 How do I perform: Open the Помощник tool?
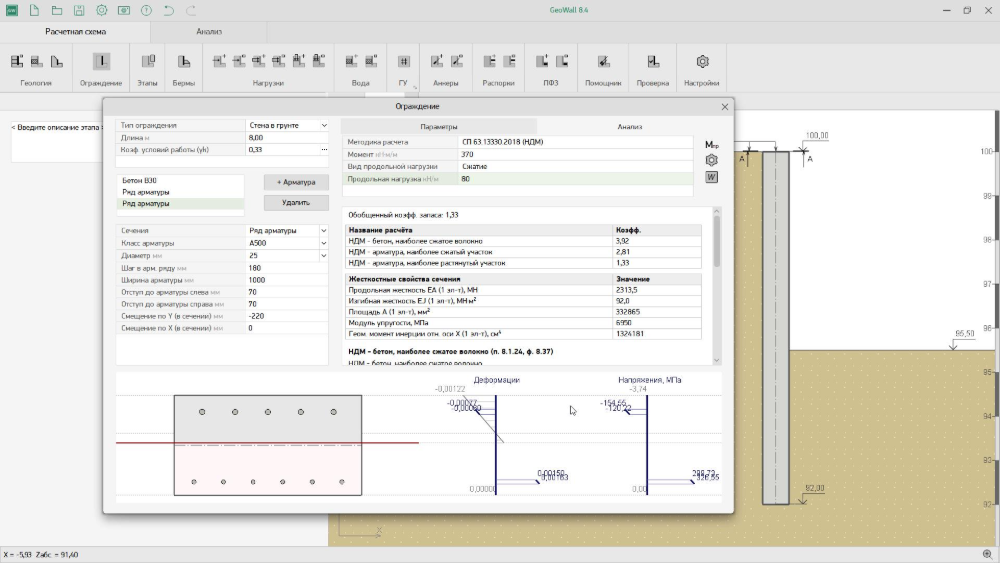(603, 62)
